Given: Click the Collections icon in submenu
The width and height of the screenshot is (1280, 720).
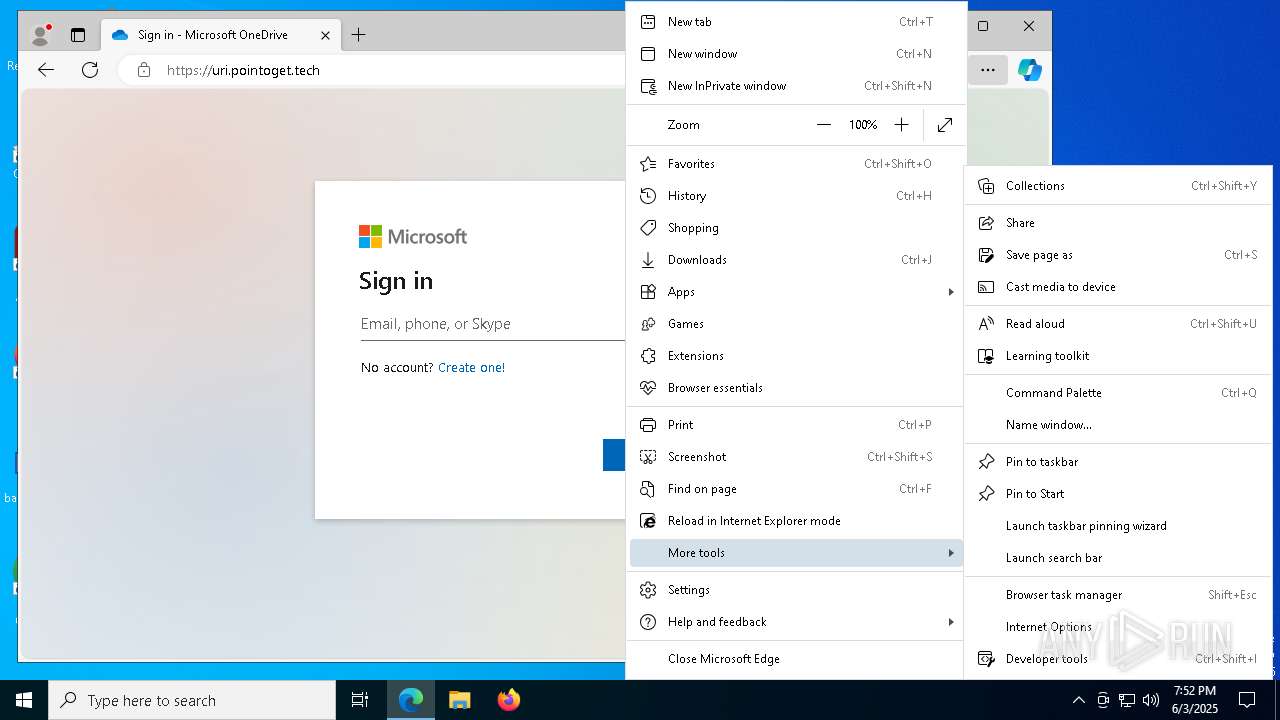Looking at the screenshot, I should click(x=986, y=185).
